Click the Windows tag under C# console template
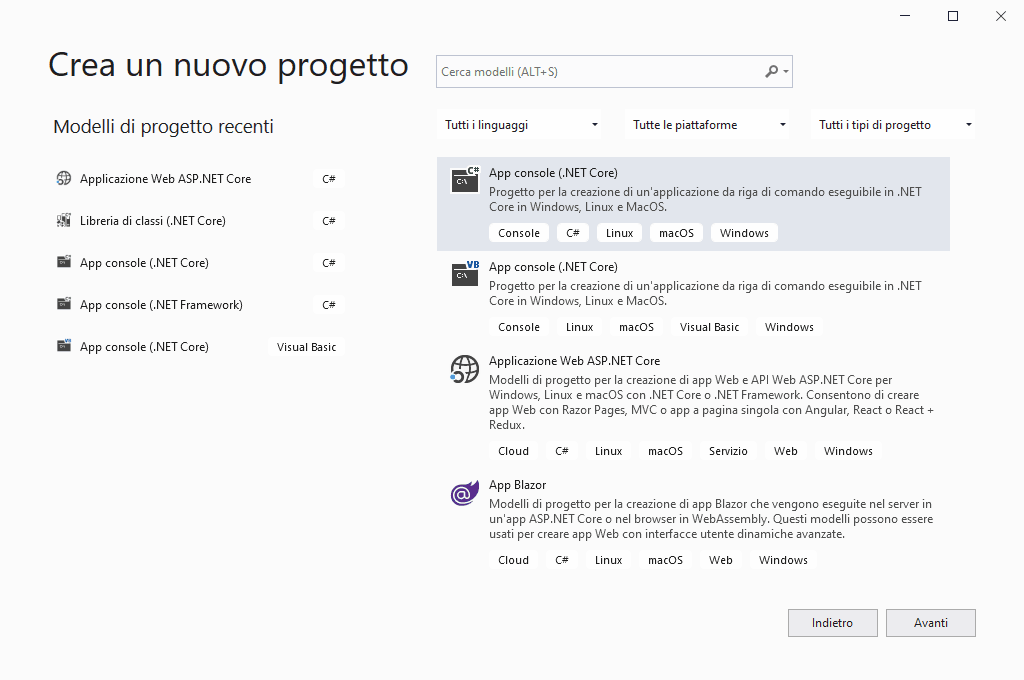Image resolution: width=1024 pixels, height=680 pixels. (x=744, y=233)
